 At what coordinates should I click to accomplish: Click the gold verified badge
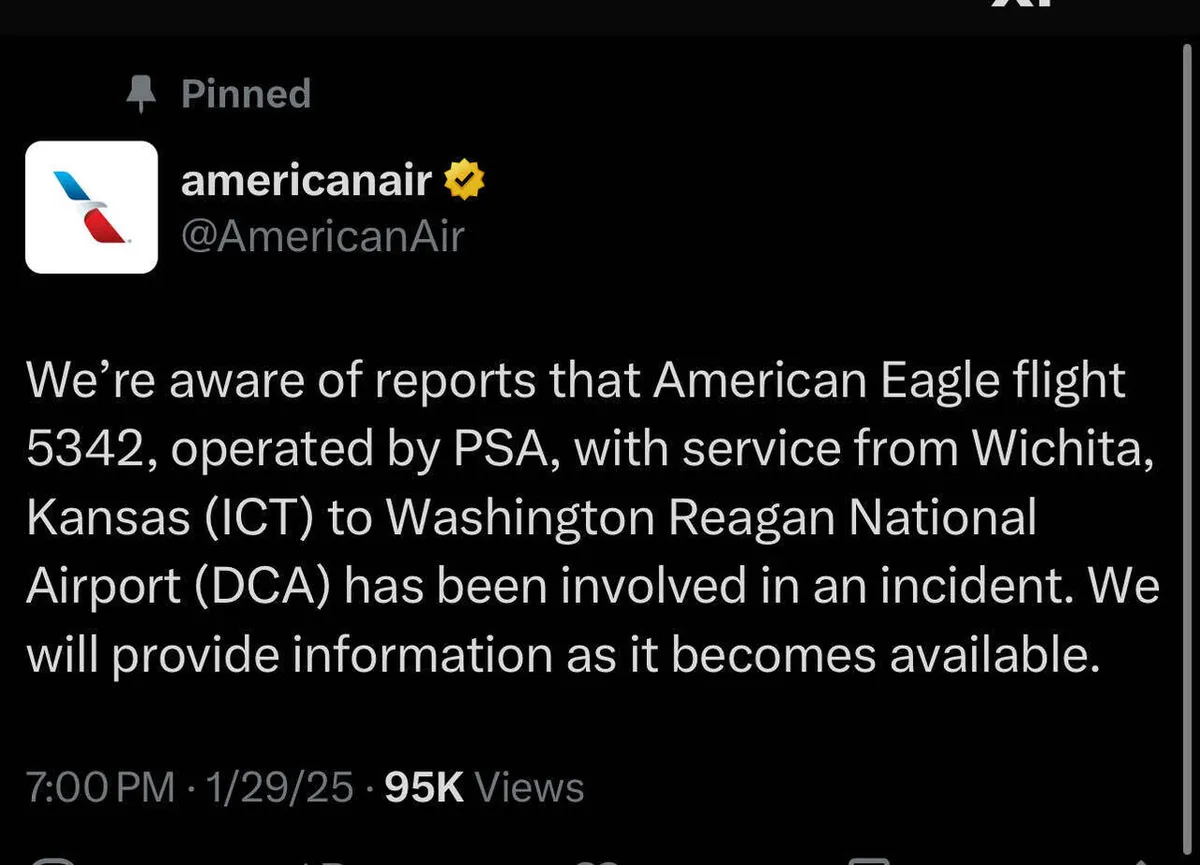[464, 181]
